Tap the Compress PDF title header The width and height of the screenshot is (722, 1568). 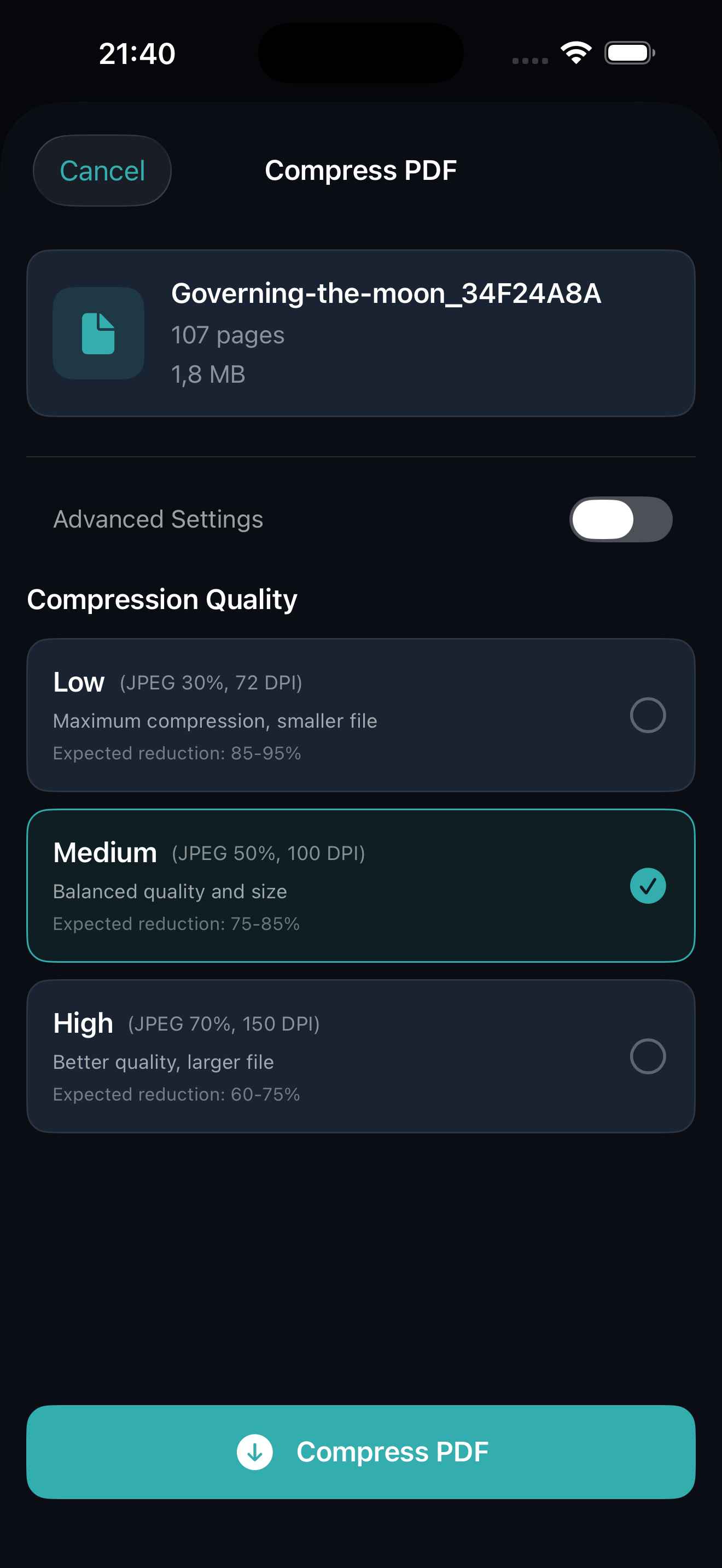click(360, 171)
